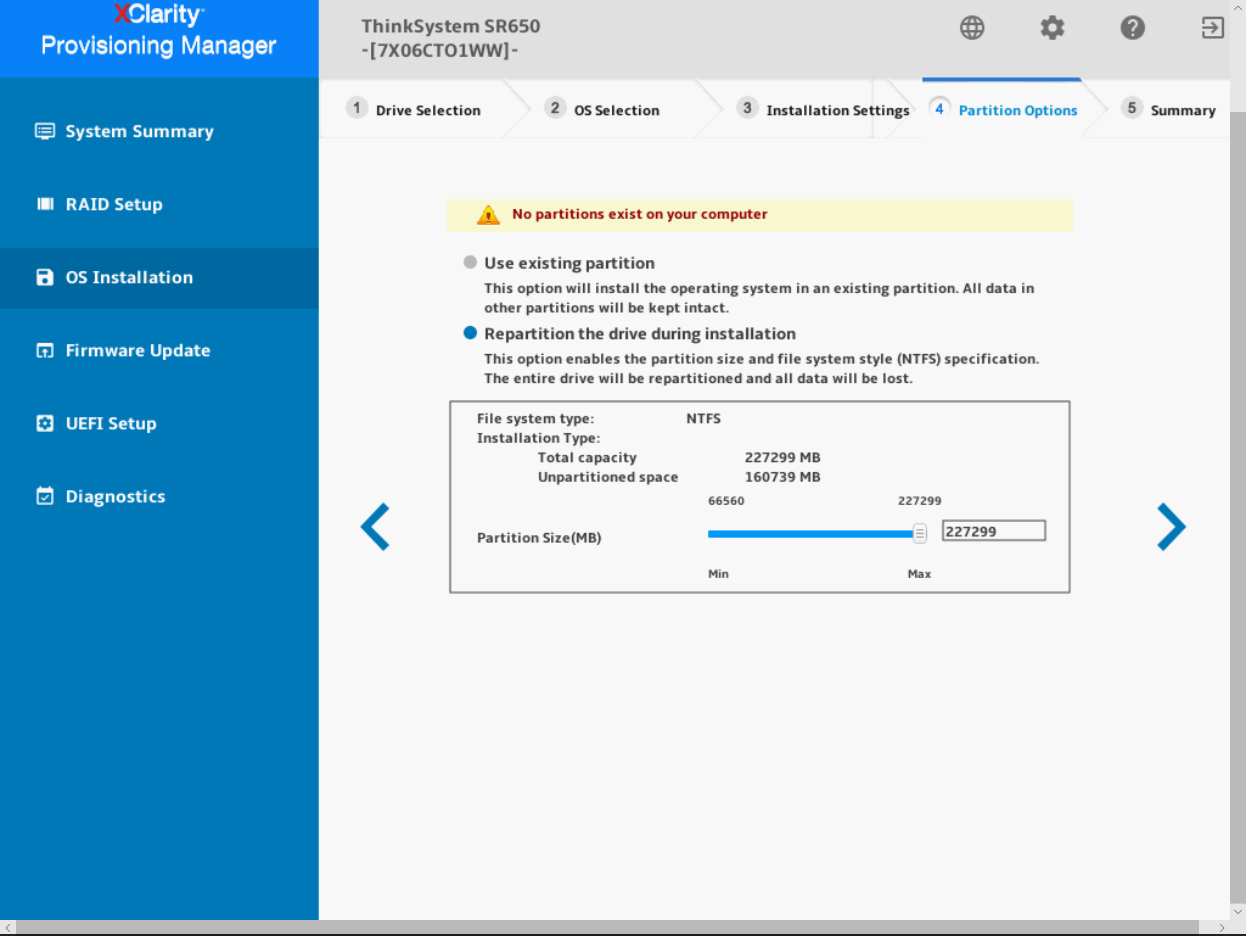1246x936 pixels.
Task: Click the ThinkSystem SR650 title text
Action: point(451,26)
